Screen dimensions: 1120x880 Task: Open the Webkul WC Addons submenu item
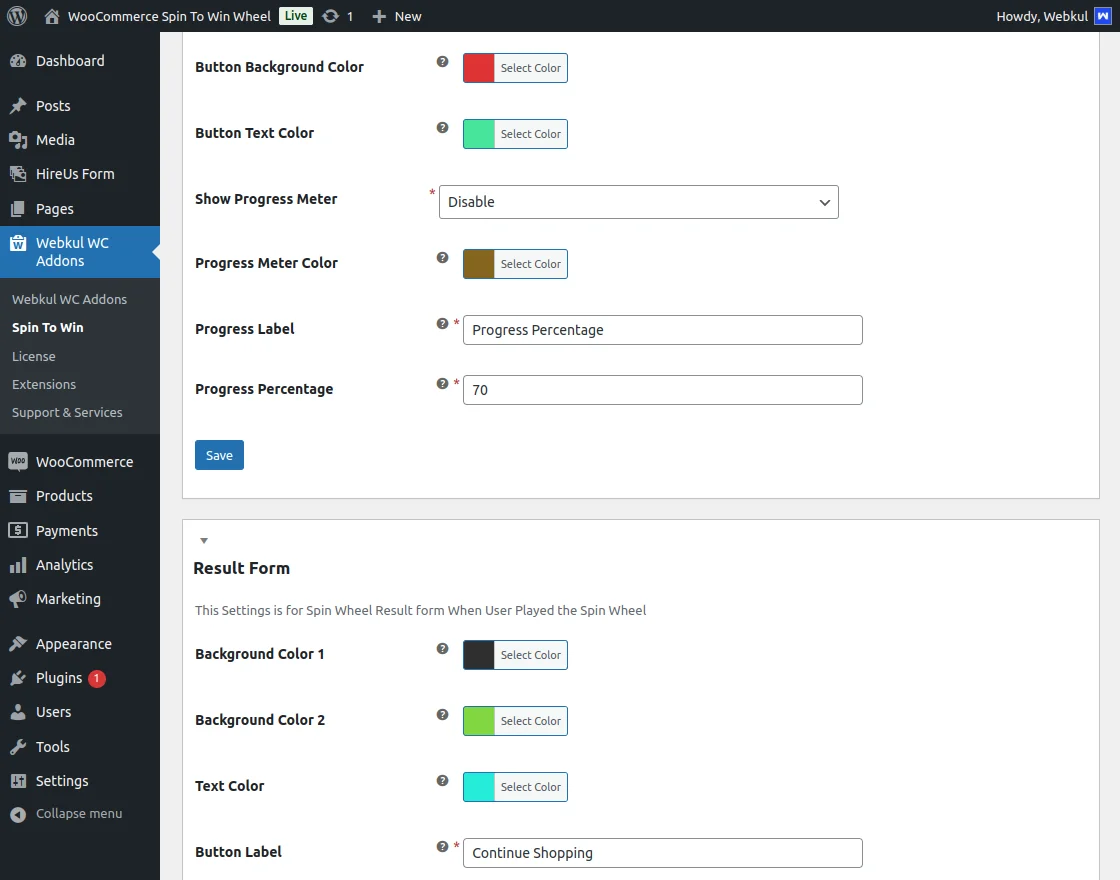69,299
